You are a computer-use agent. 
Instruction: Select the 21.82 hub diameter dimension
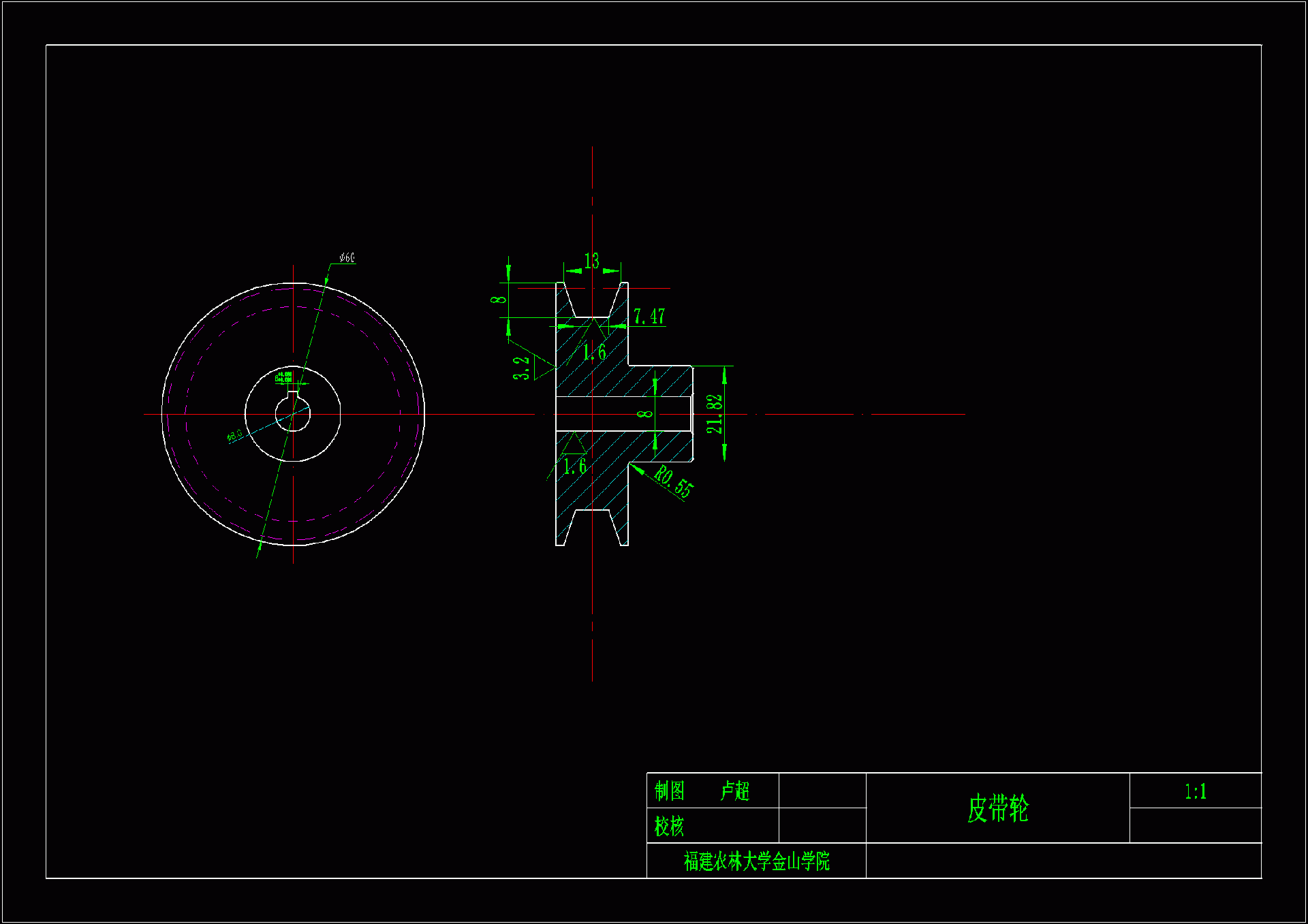[714, 414]
